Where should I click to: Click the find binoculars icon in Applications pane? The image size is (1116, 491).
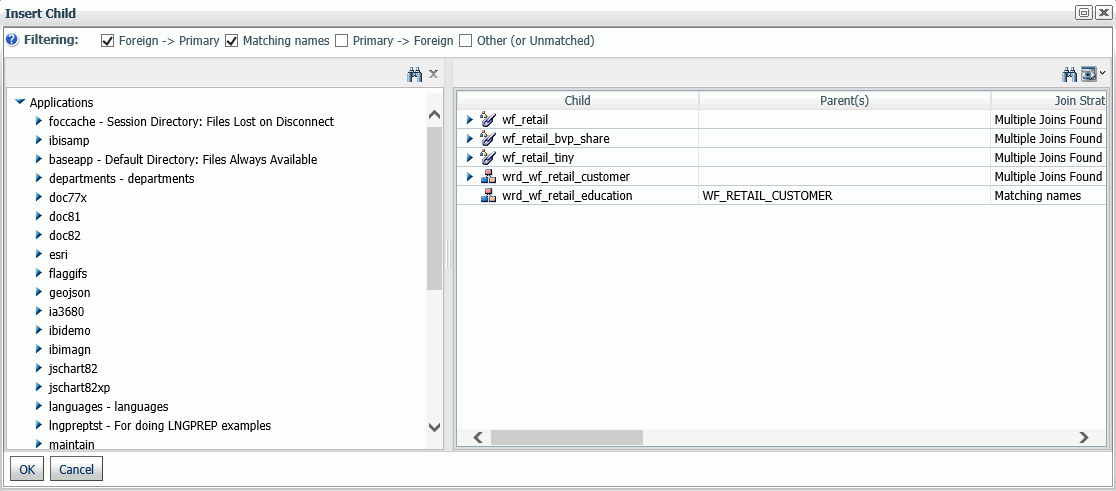pyautogui.click(x=415, y=74)
